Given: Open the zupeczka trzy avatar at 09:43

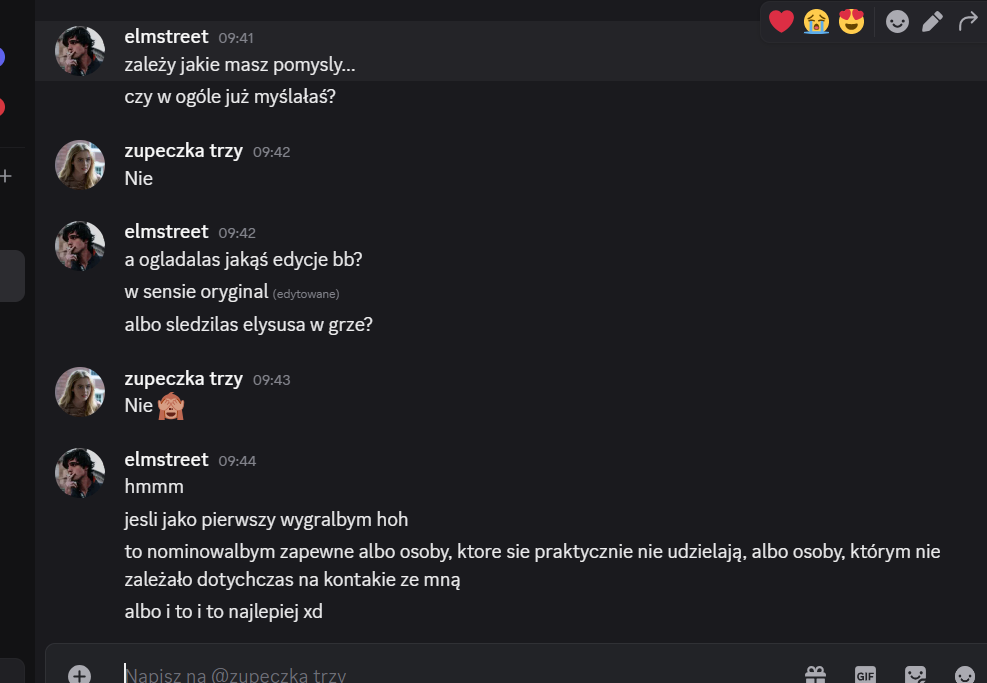Looking at the screenshot, I should (x=80, y=392).
